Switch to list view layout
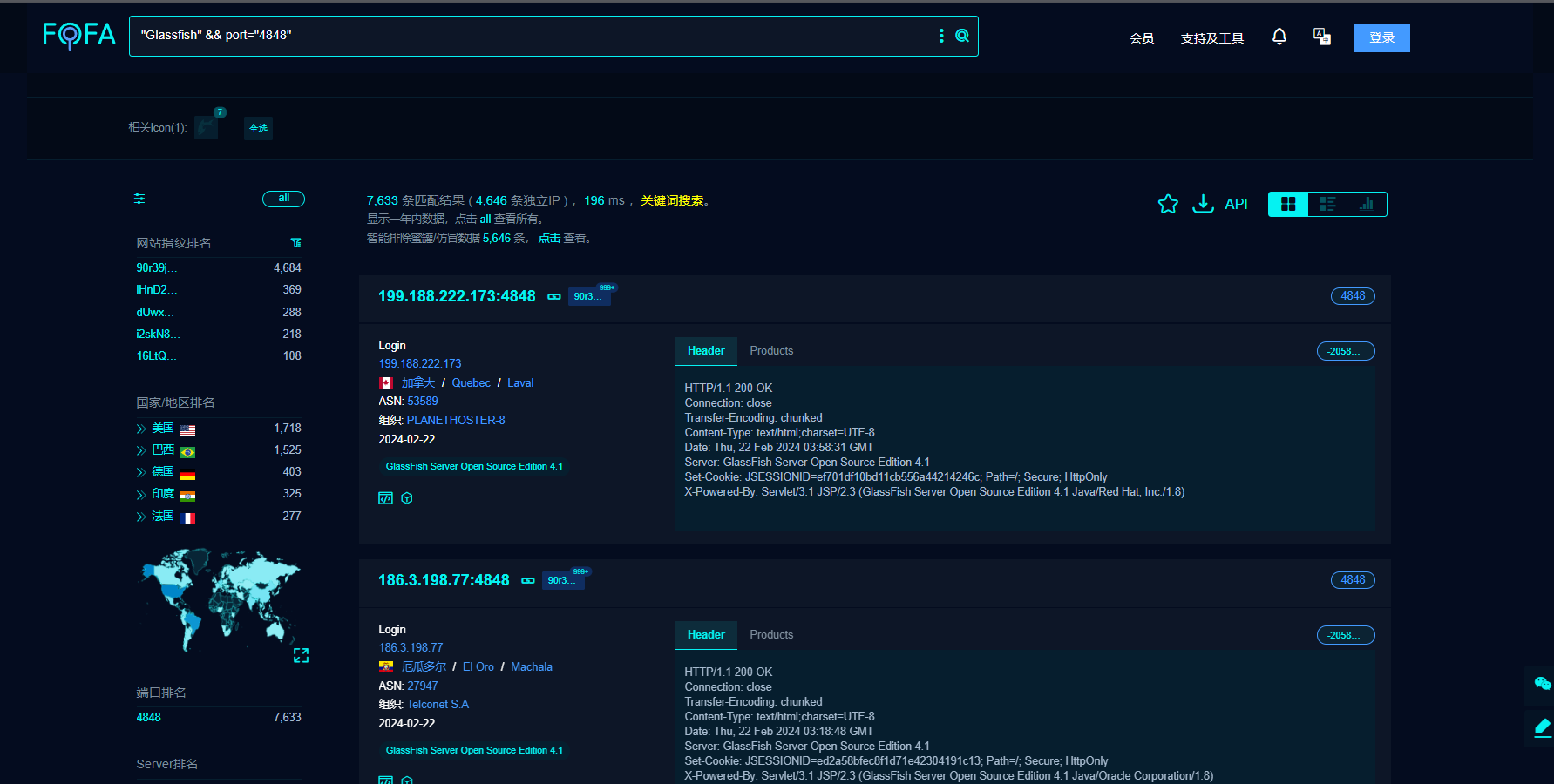This screenshot has height=784, width=1554. click(1327, 204)
